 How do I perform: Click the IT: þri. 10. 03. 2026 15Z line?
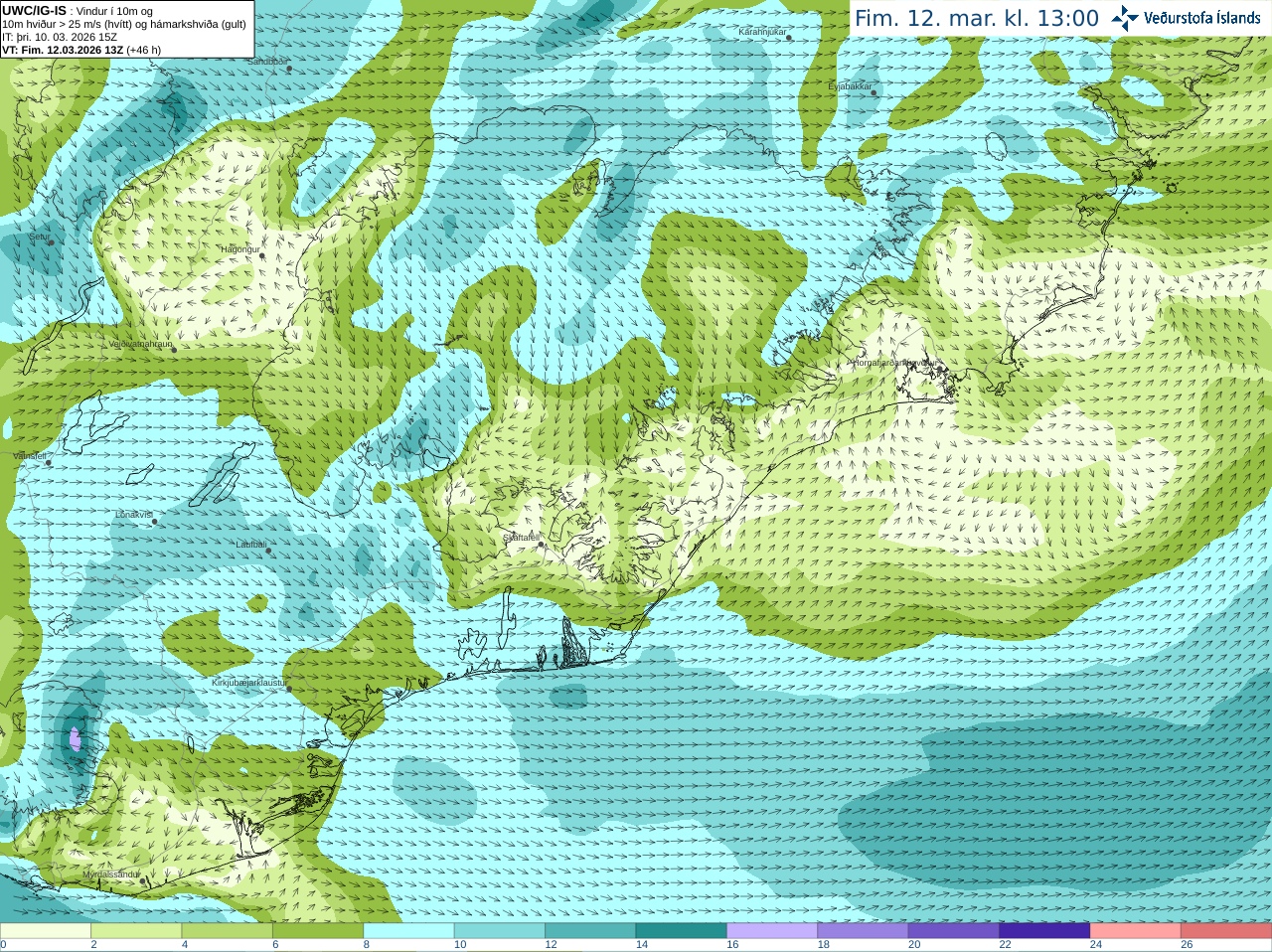click(60, 37)
